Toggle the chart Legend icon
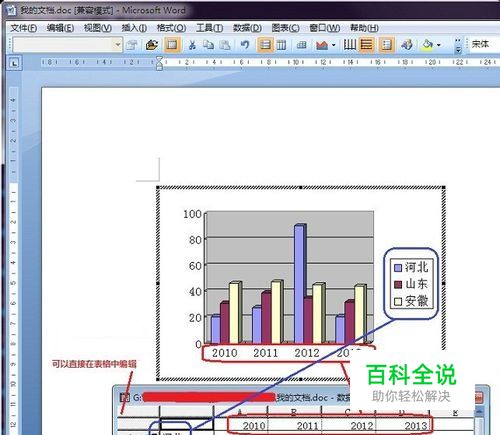This screenshot has width=500, height=435. [x=387, y=44]
